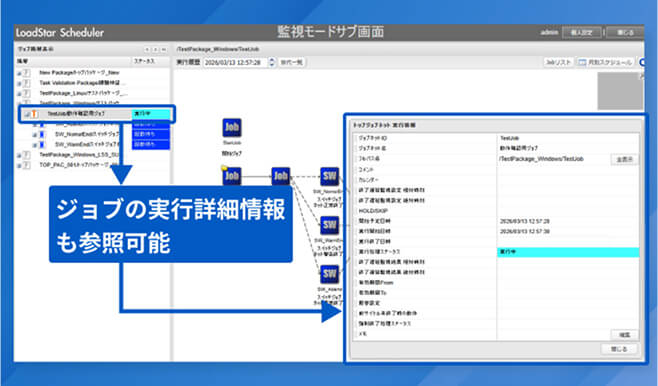Select the SW_NomalEnd row
Image resolution: width=658 pixels, height=386 pixels.
[x=92, y=134]
